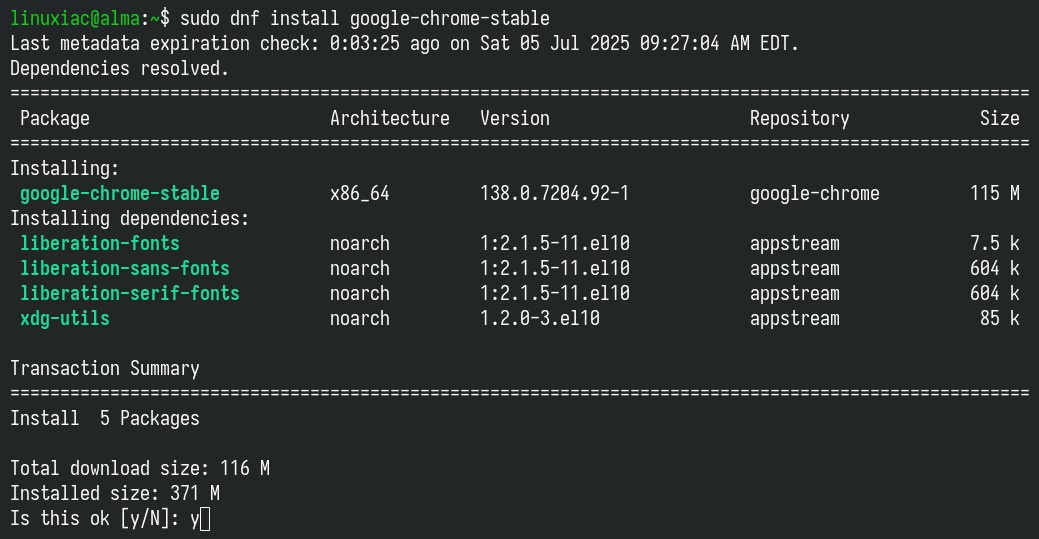Click the Version column header
Screen dimensions: 1039x539
[515, 118]
